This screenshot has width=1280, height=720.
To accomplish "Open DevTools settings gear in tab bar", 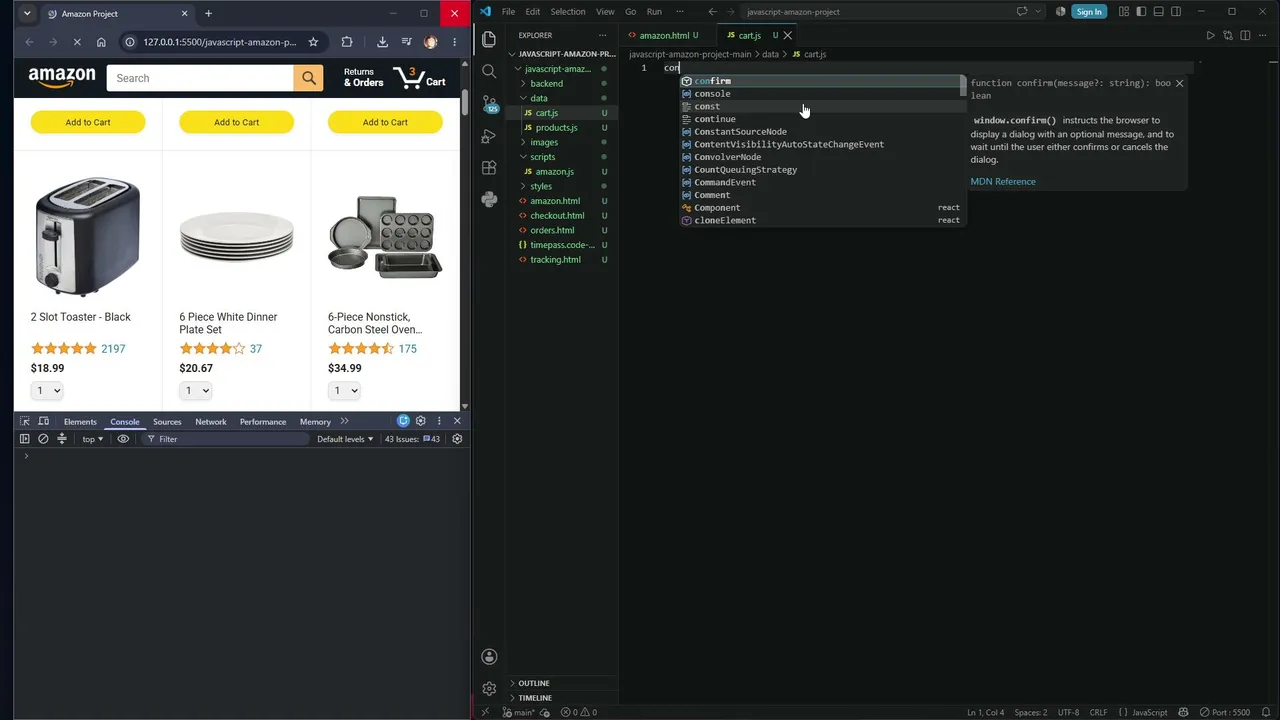I will point(421,421).
